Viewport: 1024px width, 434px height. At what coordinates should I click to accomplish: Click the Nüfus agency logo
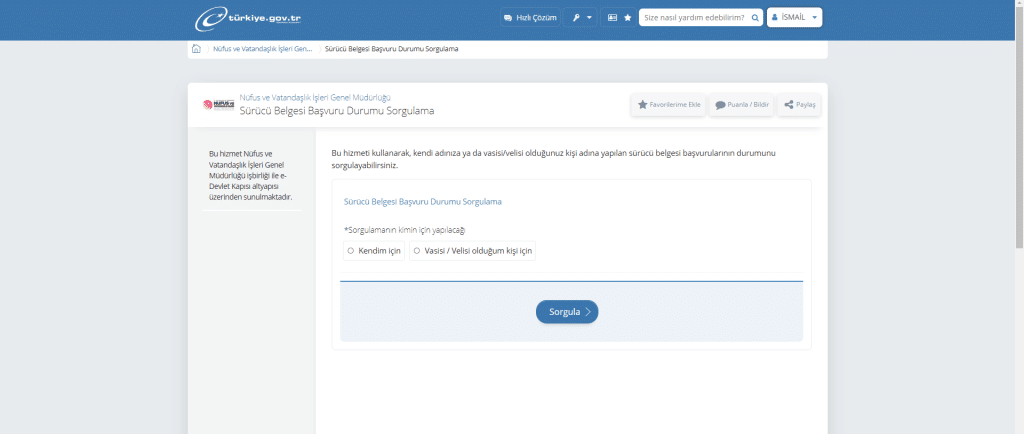(217, 104)
